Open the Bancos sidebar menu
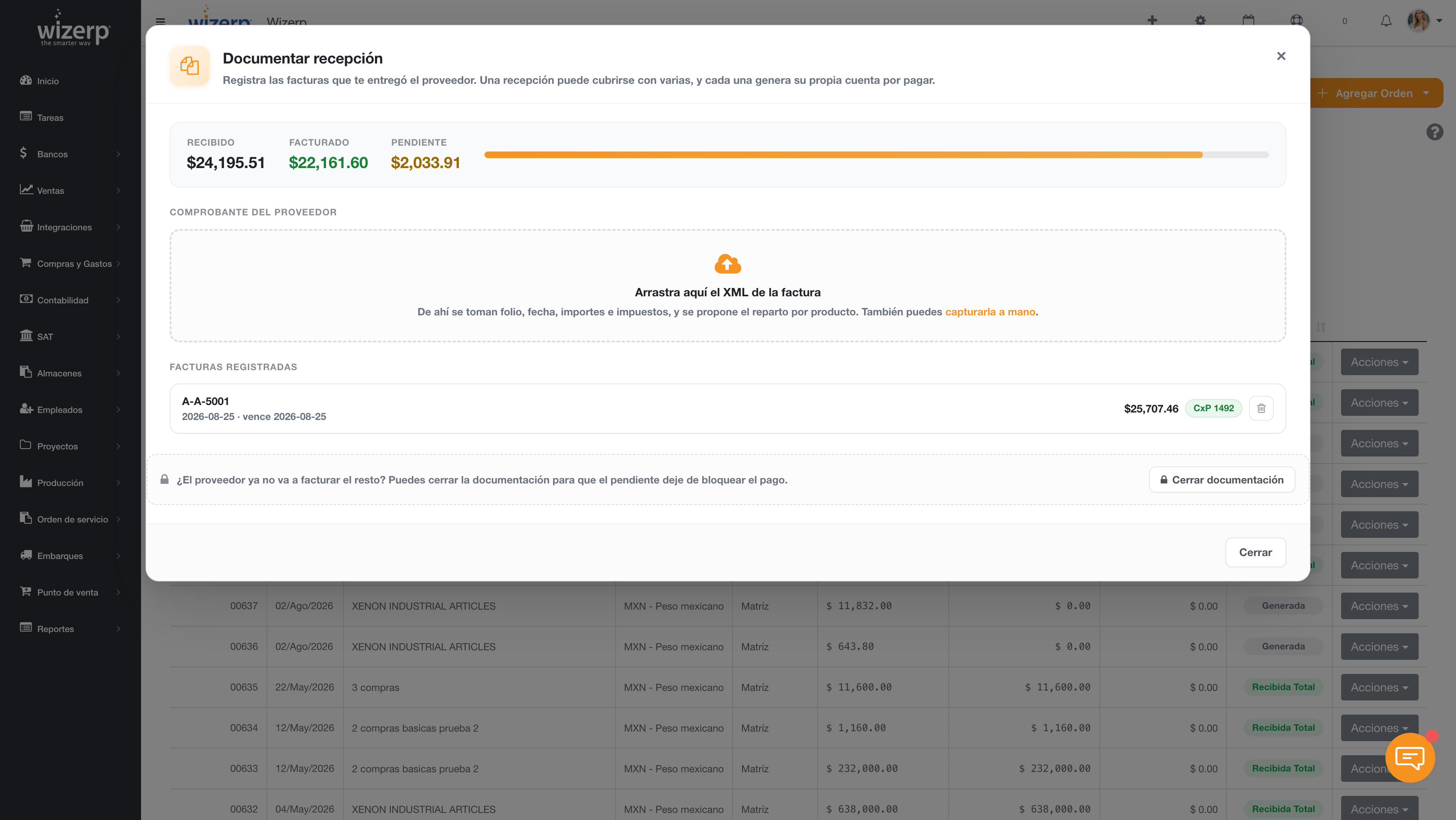This screenshot has height=820, width=1456. click(70, 154)
